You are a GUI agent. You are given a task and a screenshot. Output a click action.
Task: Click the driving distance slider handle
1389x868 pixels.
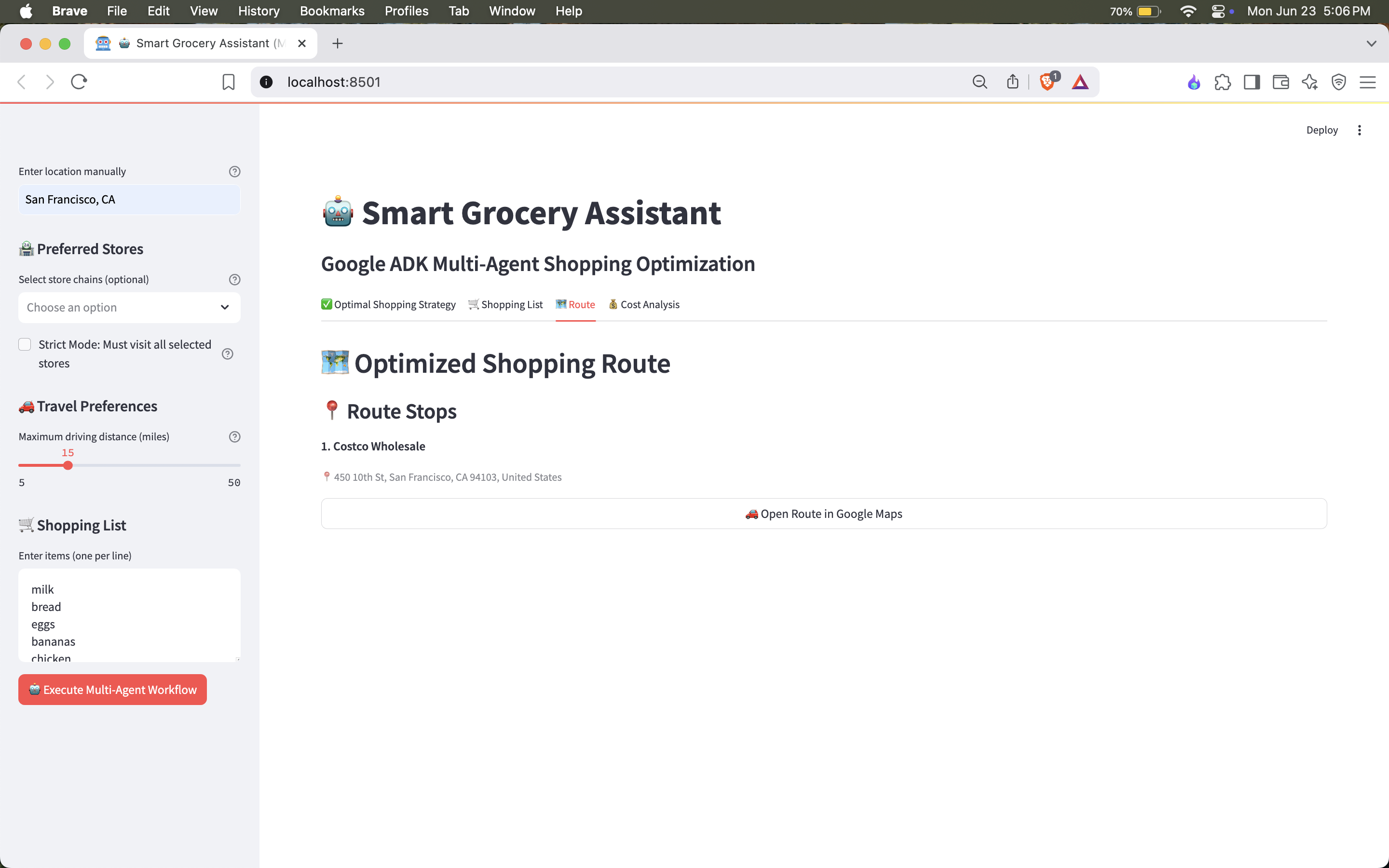[68, 465]
